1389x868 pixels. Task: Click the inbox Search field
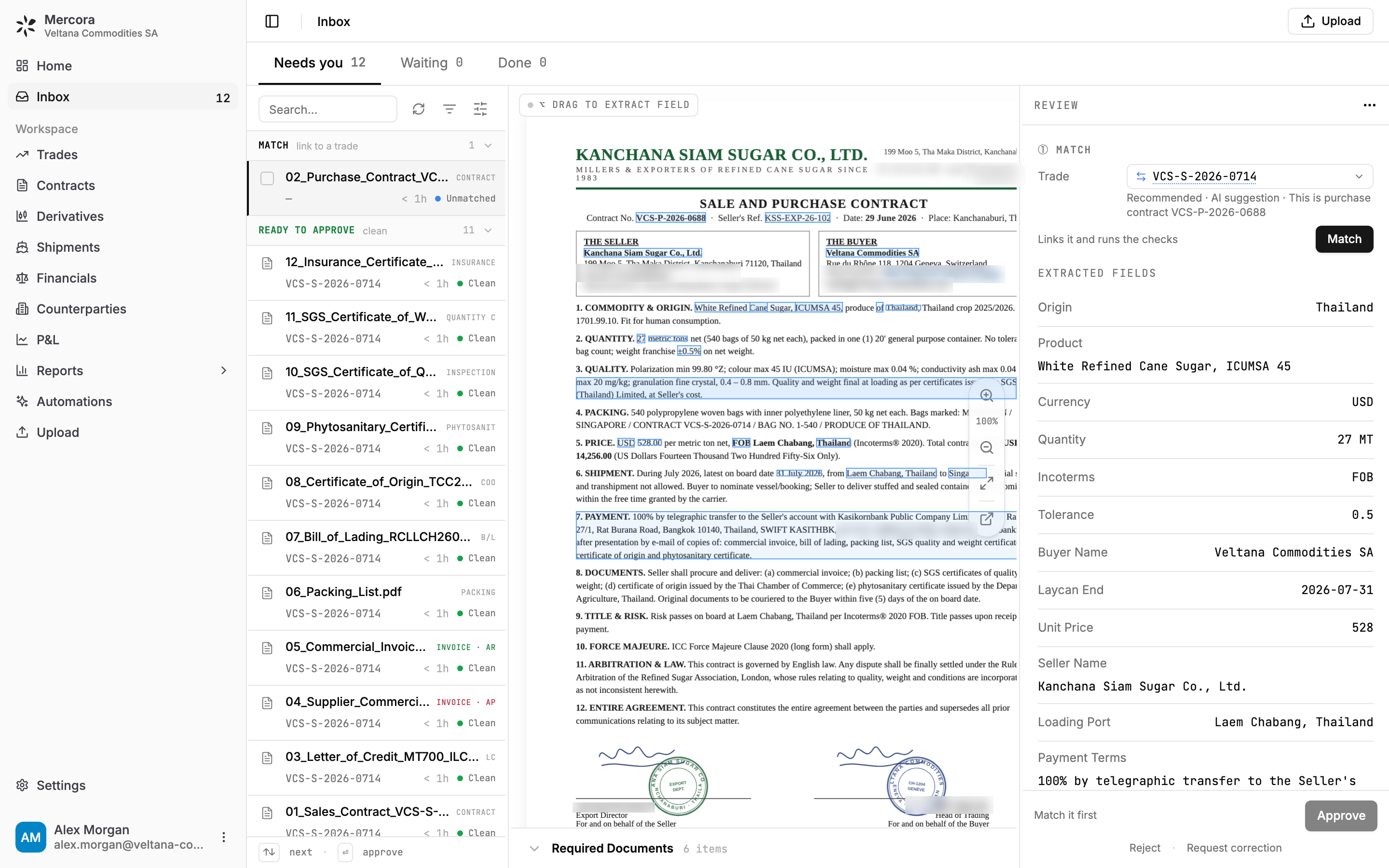328,109
